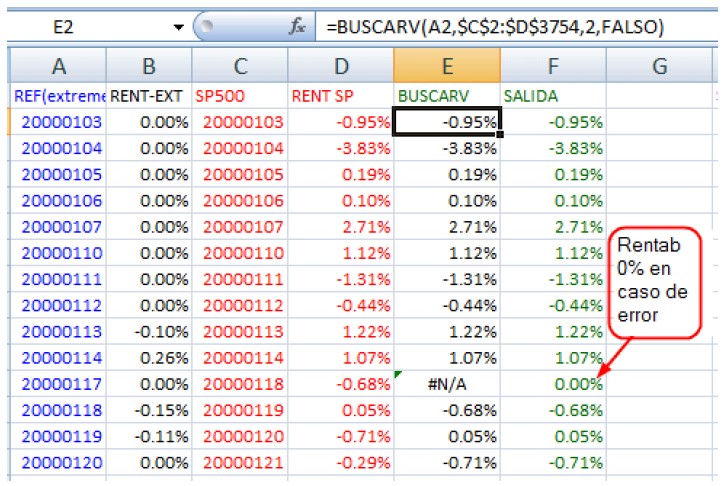Click the formula bar with the BUSCARV formula

[516, 27]
